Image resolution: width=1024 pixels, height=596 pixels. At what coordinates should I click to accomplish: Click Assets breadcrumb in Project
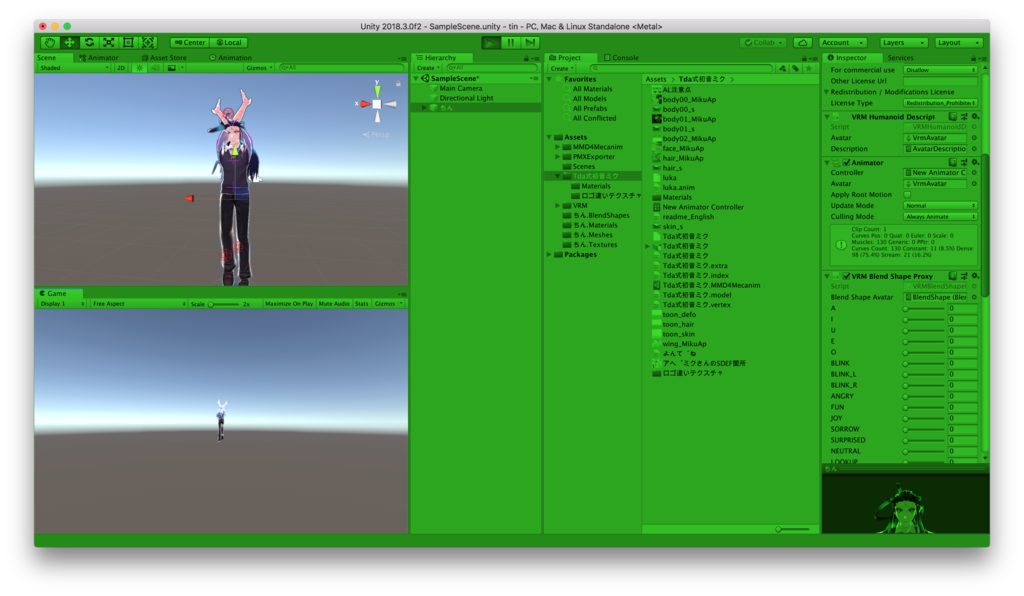tap(656, 79)
